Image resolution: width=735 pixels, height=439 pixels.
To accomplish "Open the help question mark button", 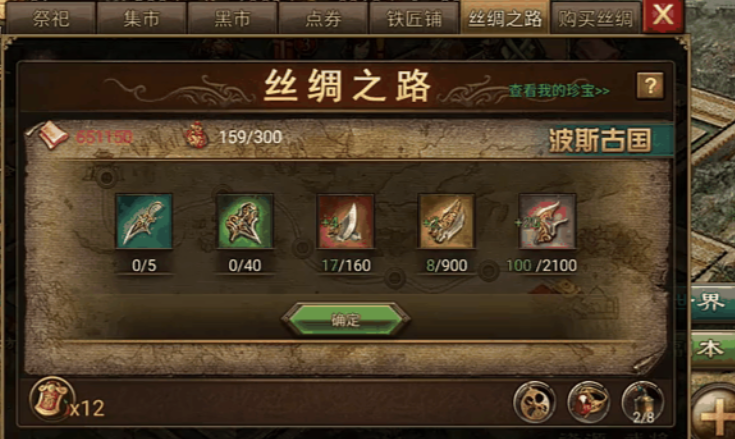I will click(650, 85).
